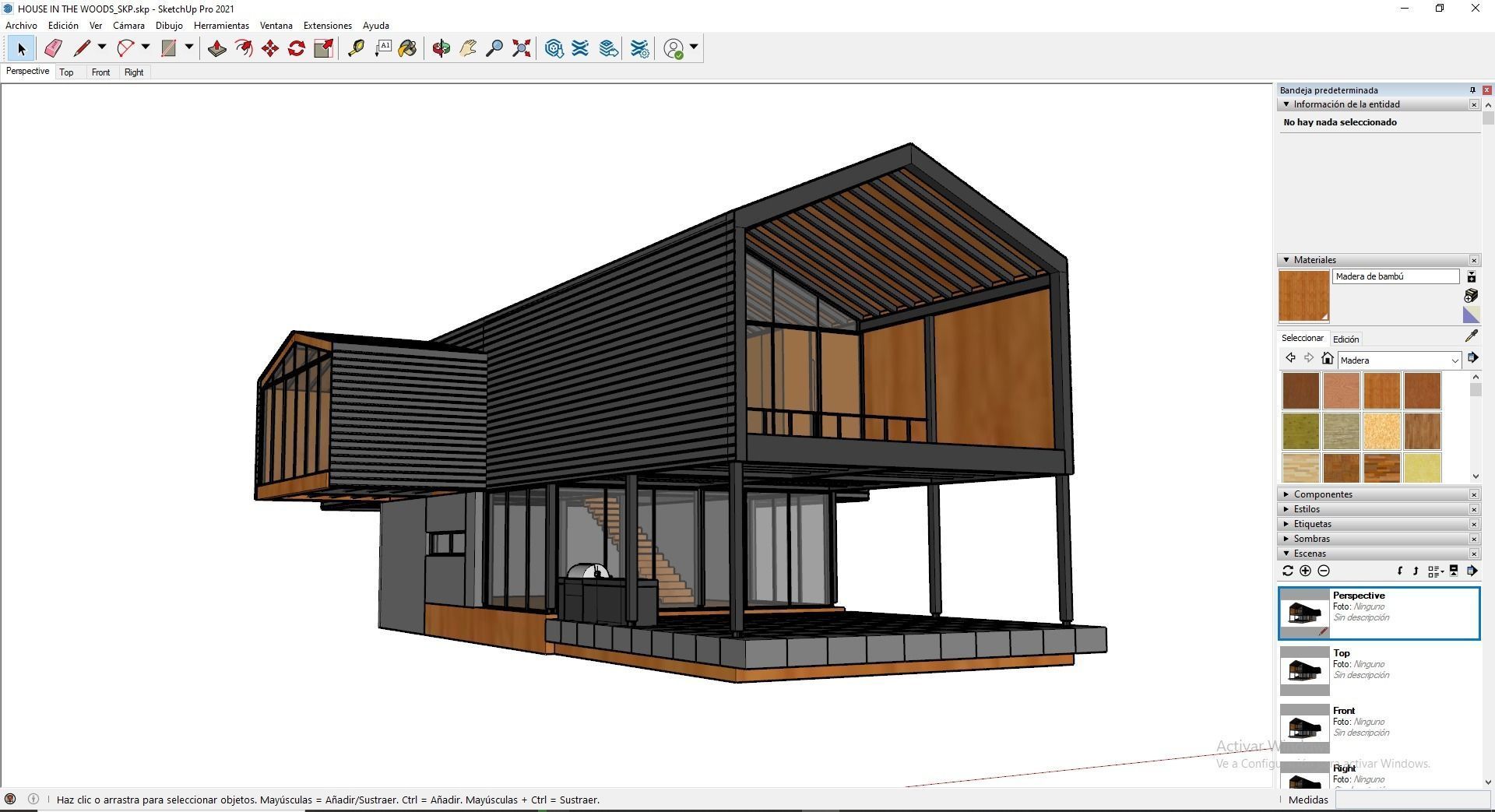Expand the Componentes panel

coord(1380,494)
